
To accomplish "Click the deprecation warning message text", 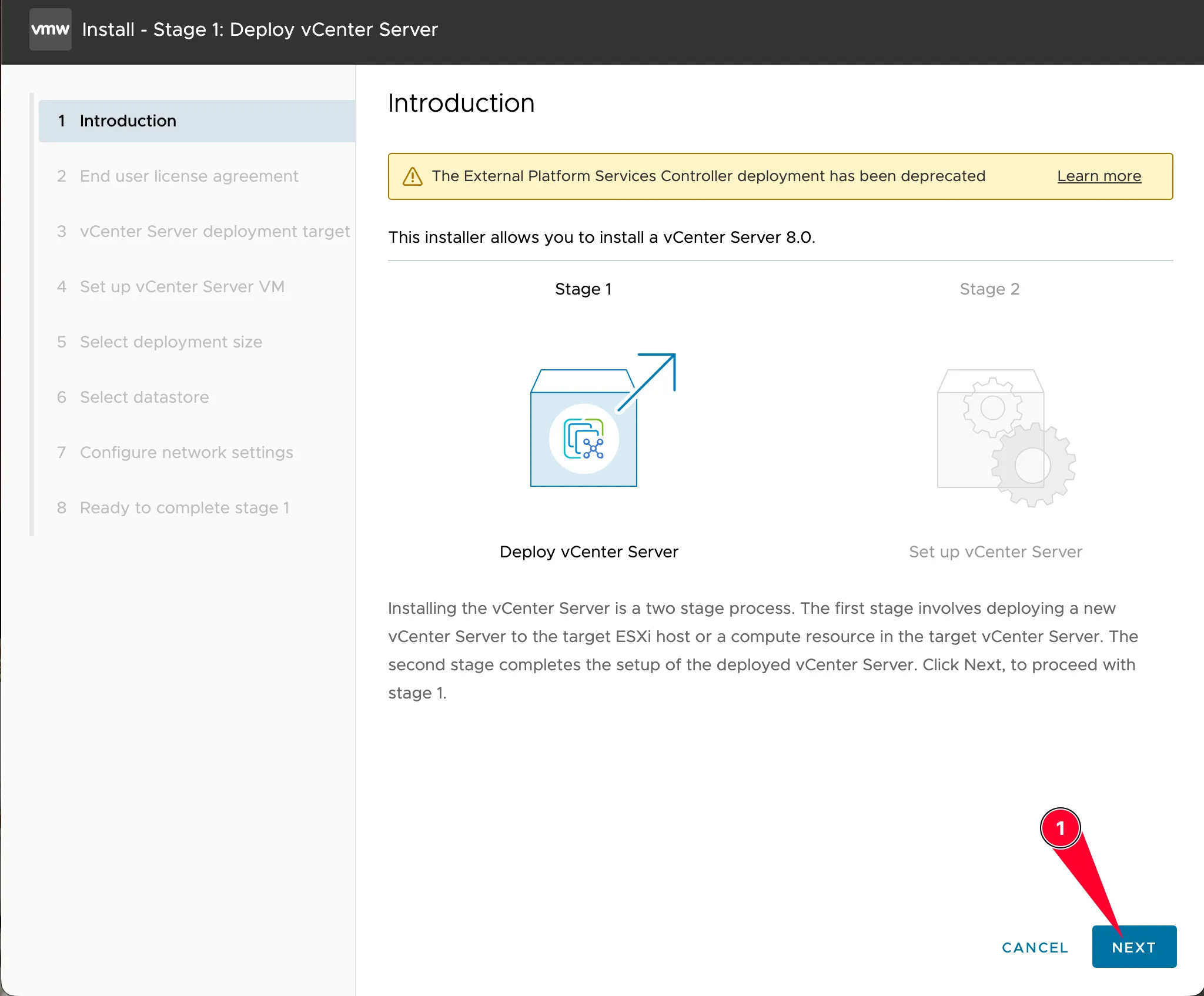I will click(x=708, y=176).
